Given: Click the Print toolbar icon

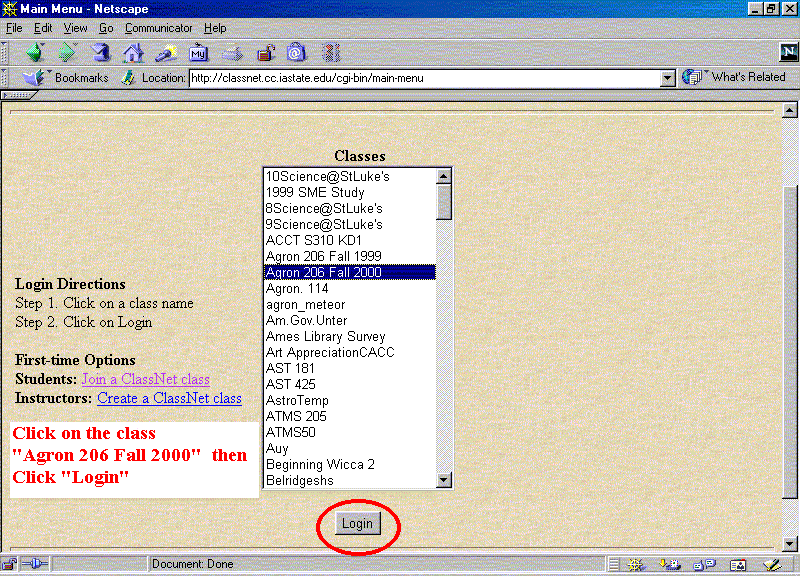Looking at the screenshot, I should (x=232, y=52).
